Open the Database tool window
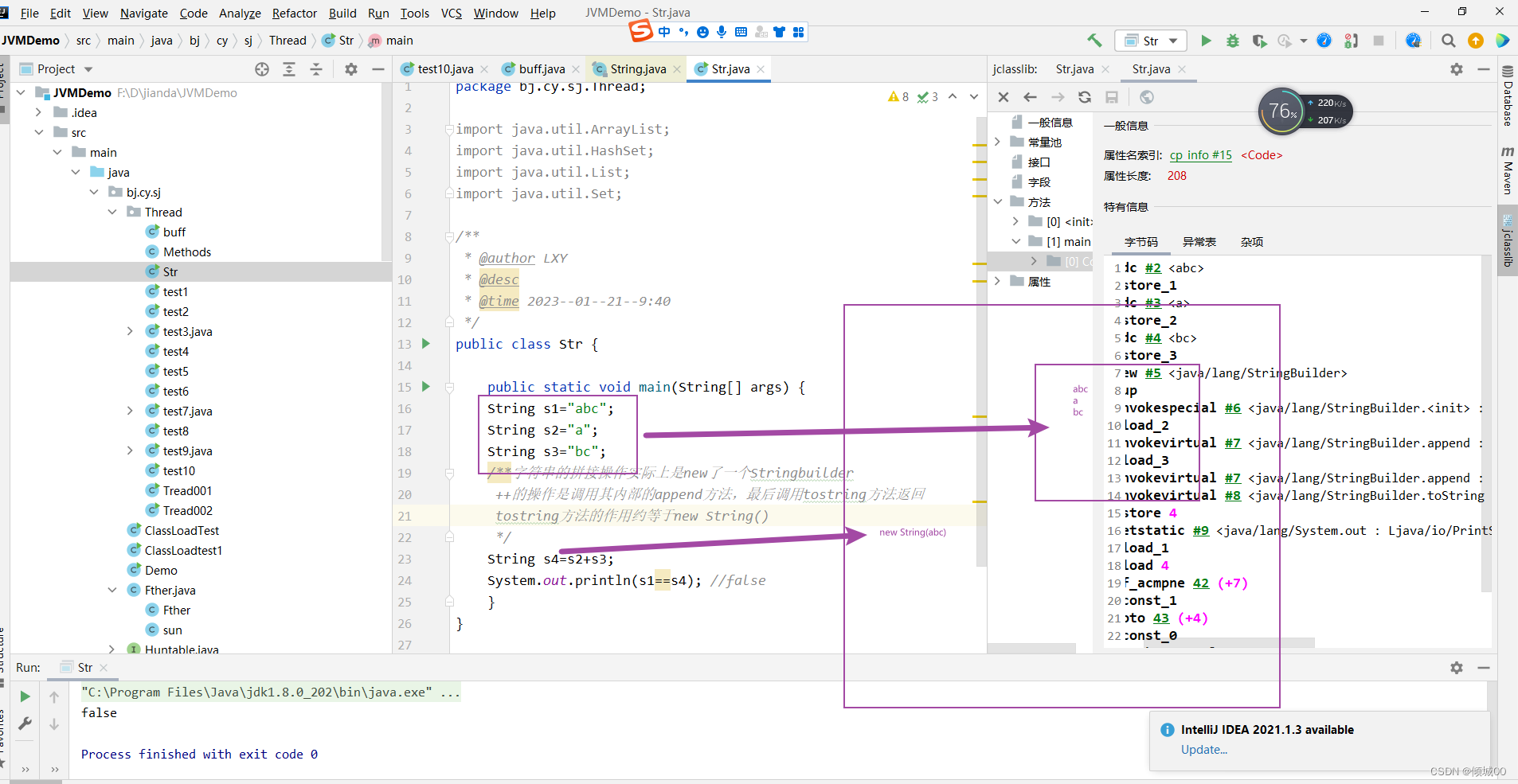Screen dimensions: 1518x784 [x=1508, y=96]
